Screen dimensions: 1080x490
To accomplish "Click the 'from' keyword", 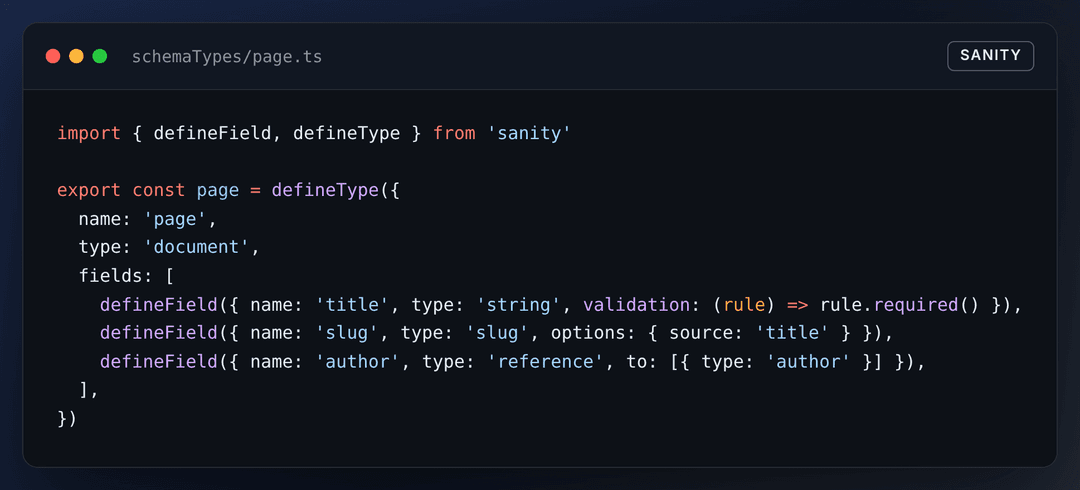I will pos(454,133).
